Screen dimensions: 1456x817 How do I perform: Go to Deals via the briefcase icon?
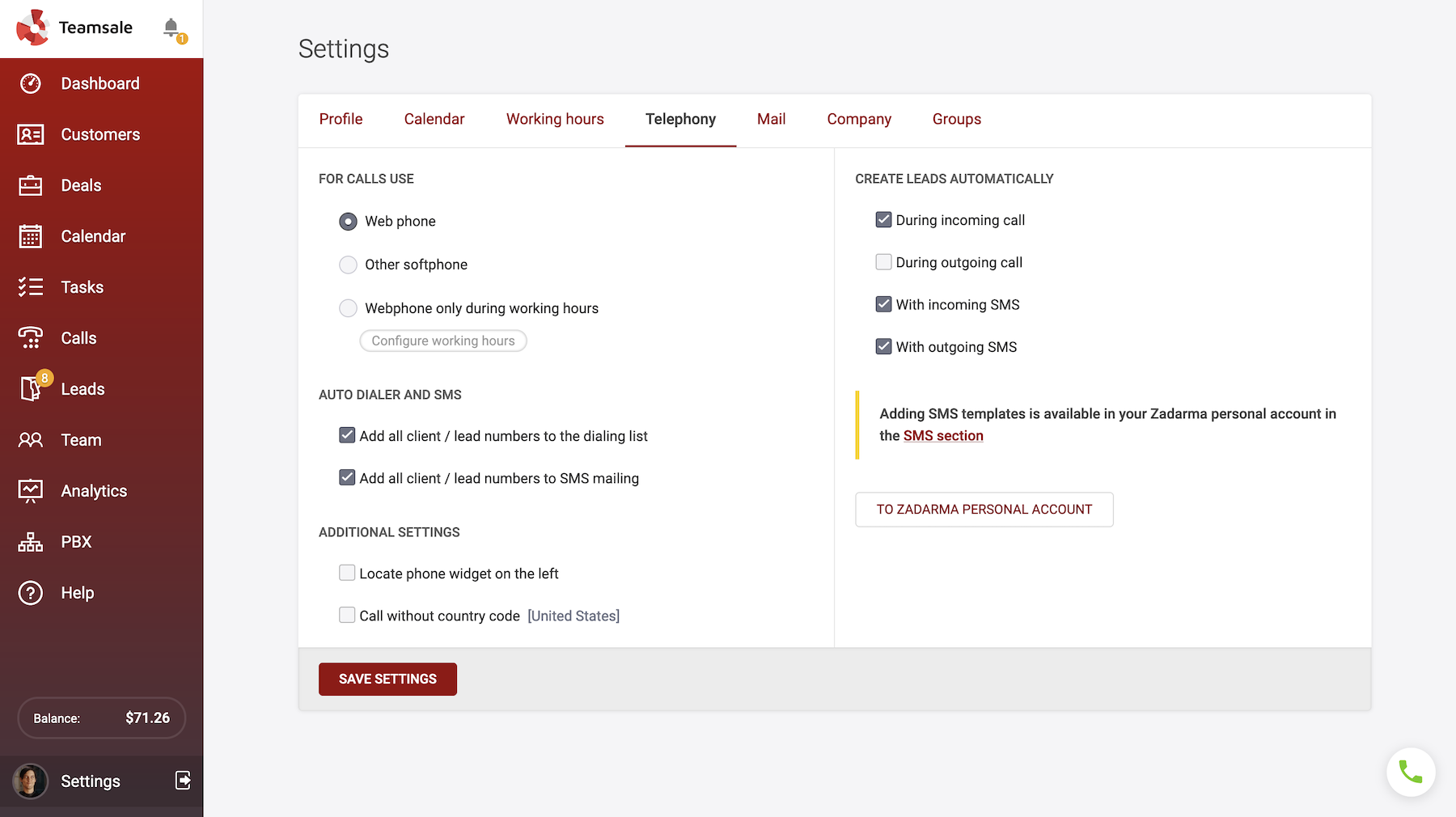(31, 185)
